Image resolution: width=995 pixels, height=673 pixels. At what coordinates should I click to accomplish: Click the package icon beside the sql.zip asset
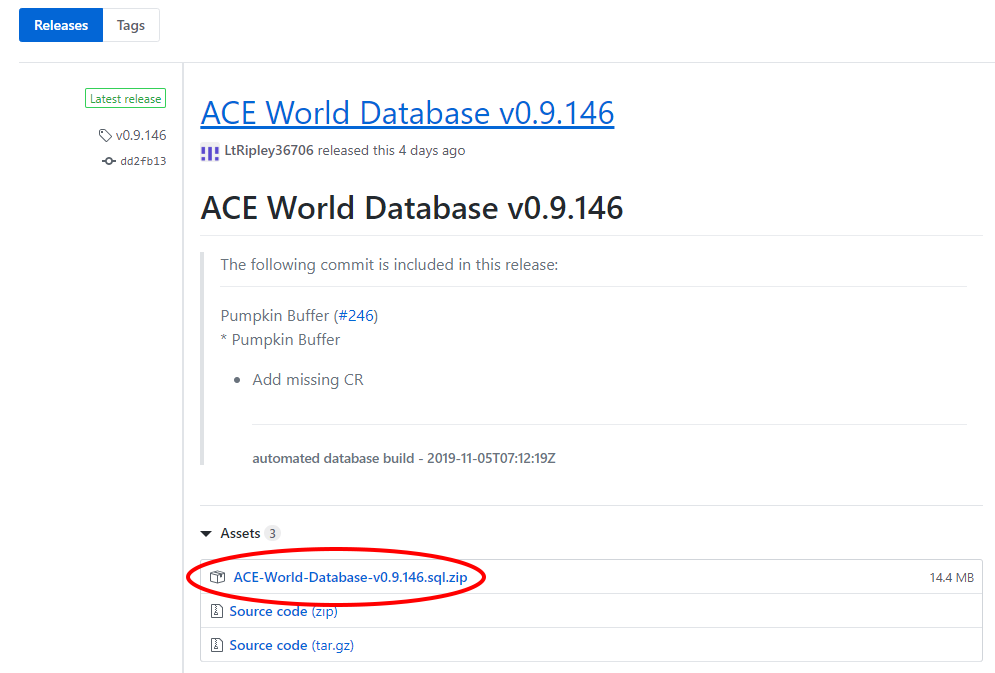(218, 577)
